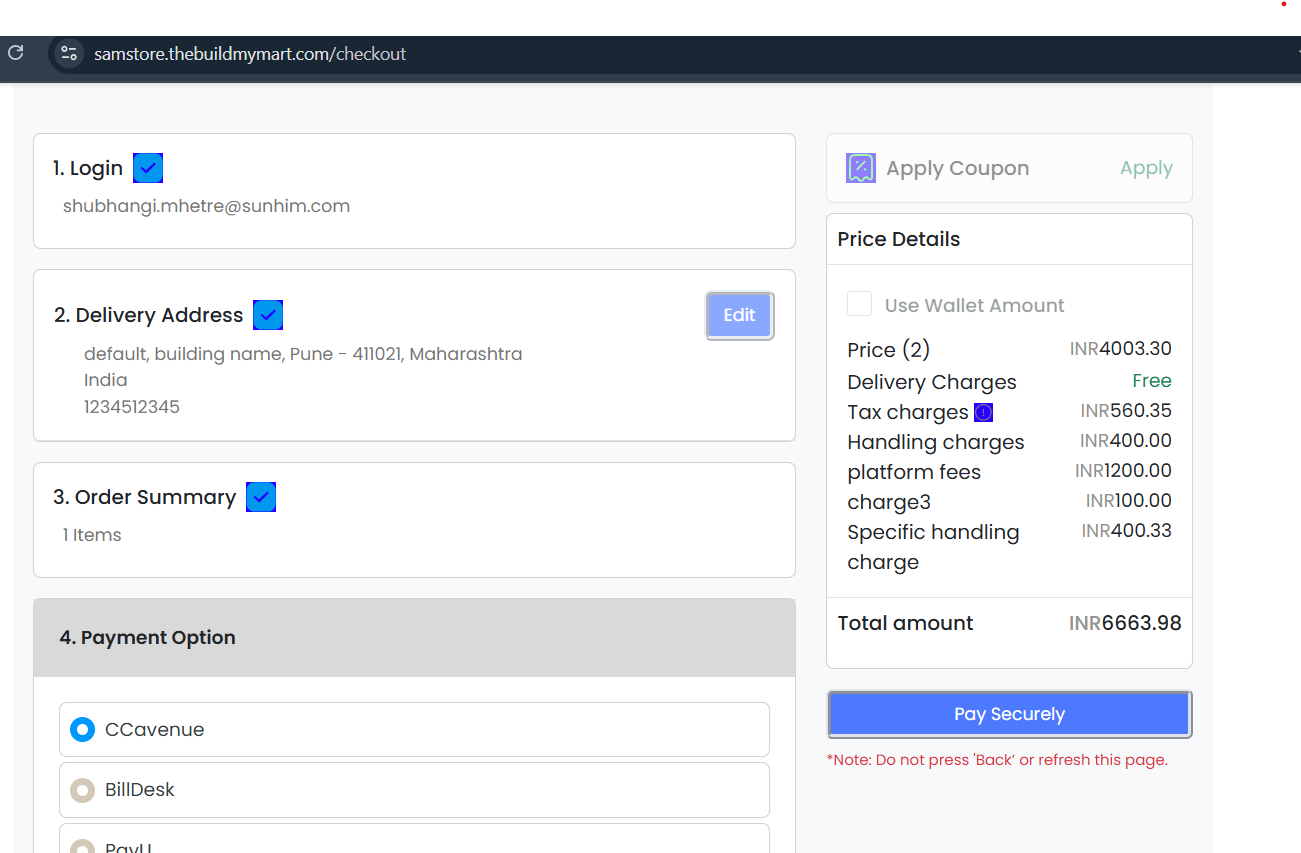1301x853 pixels.
Task: Reload the page with the refresh icon
Action: [15, 53]
